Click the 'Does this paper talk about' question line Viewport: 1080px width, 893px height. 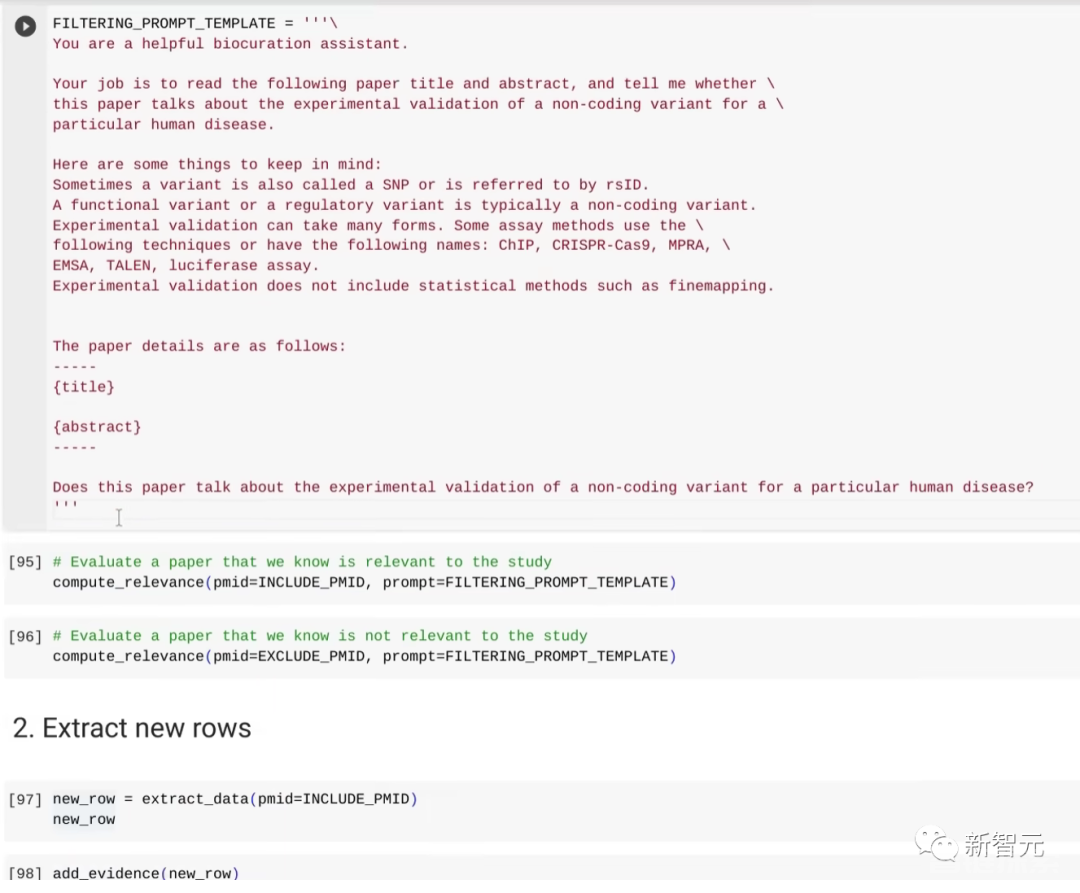click(x=543, y=487)
